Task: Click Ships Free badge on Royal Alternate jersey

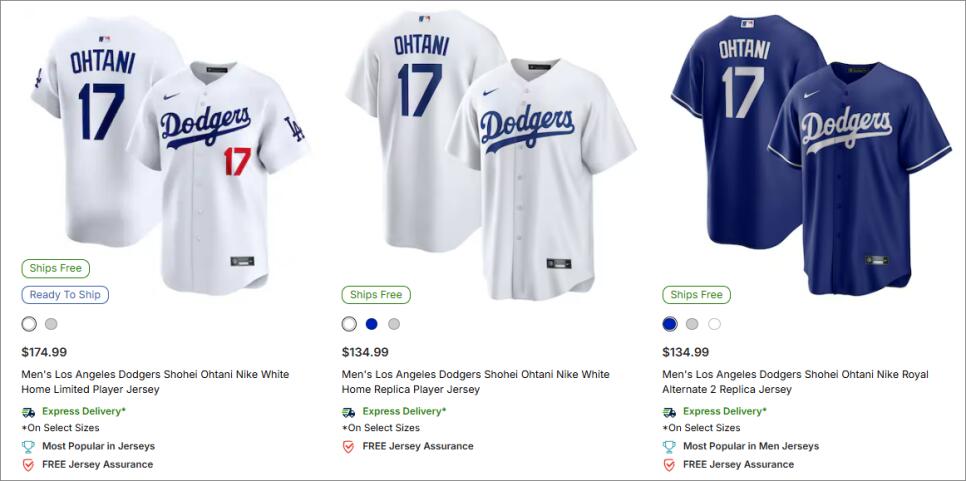Action: (696, 295)
